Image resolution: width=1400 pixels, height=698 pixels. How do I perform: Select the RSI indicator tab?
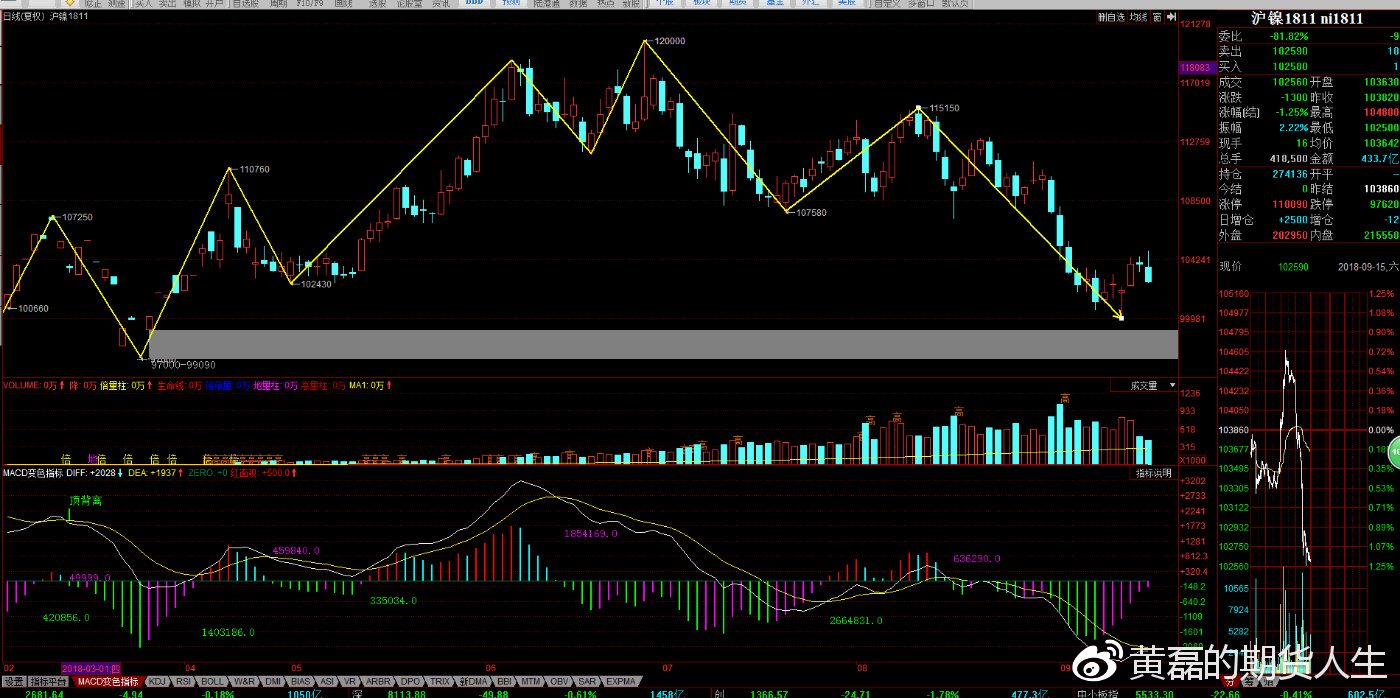[183, 681]
